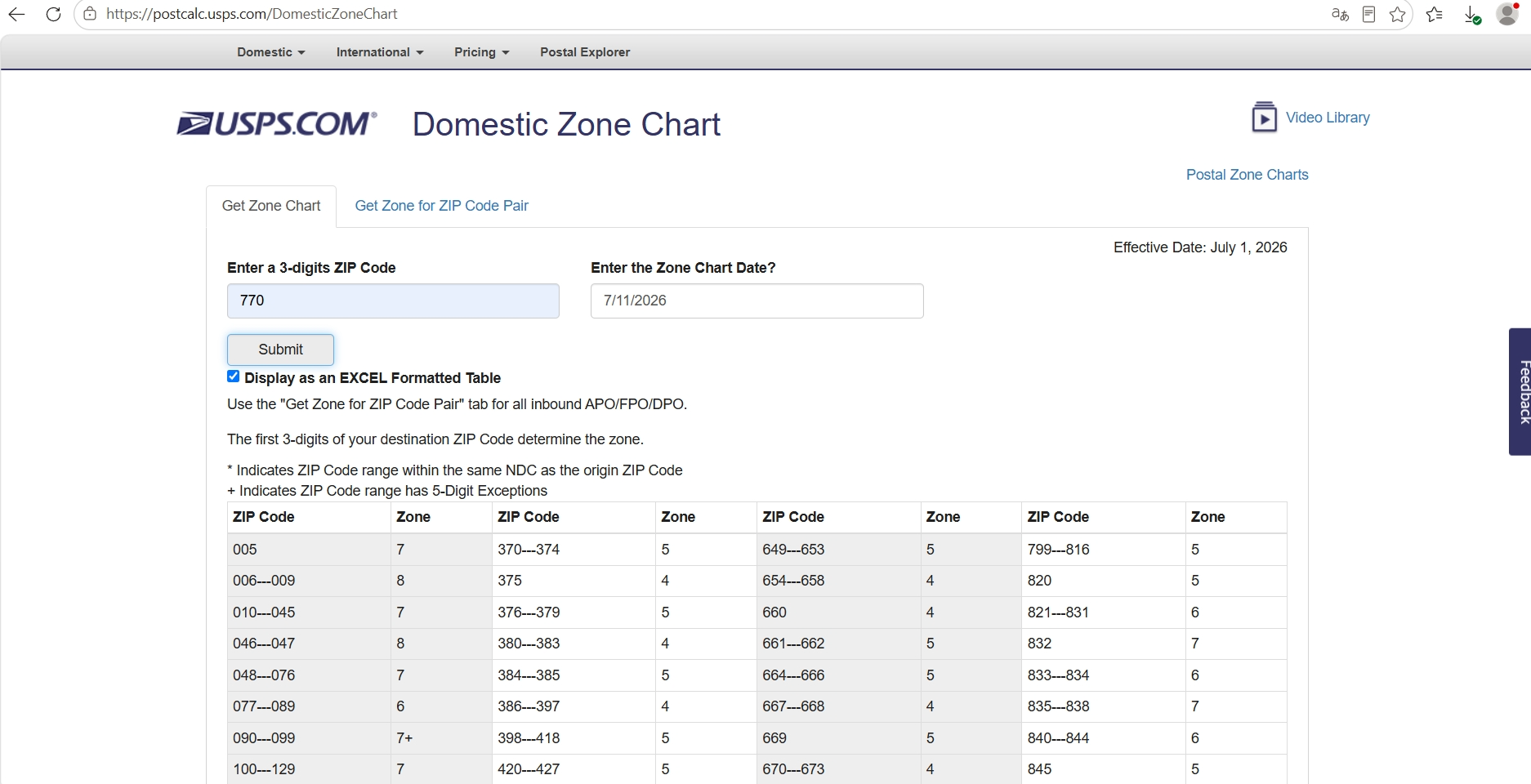This screenshot has height=784, width=1531.
Task: Click the Video Library link
Action: 1328,118
